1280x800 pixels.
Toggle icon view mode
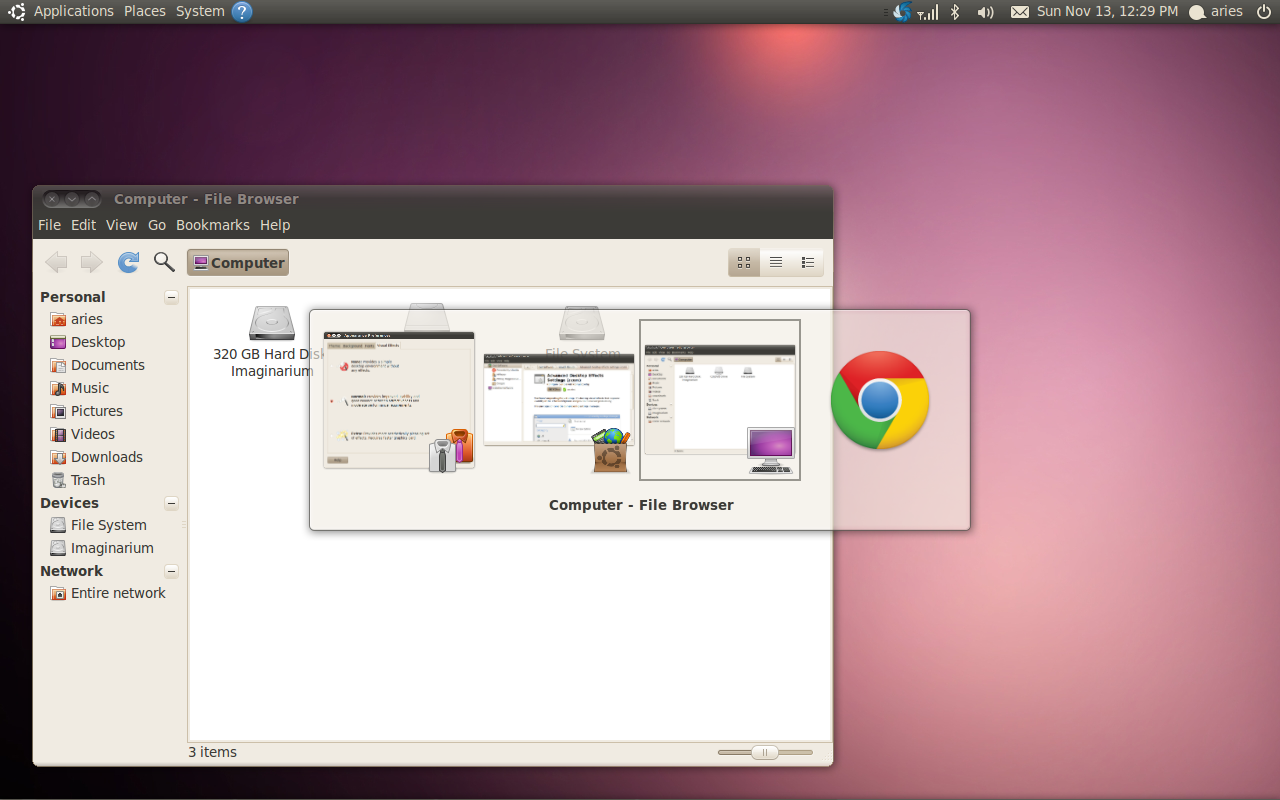744,262
